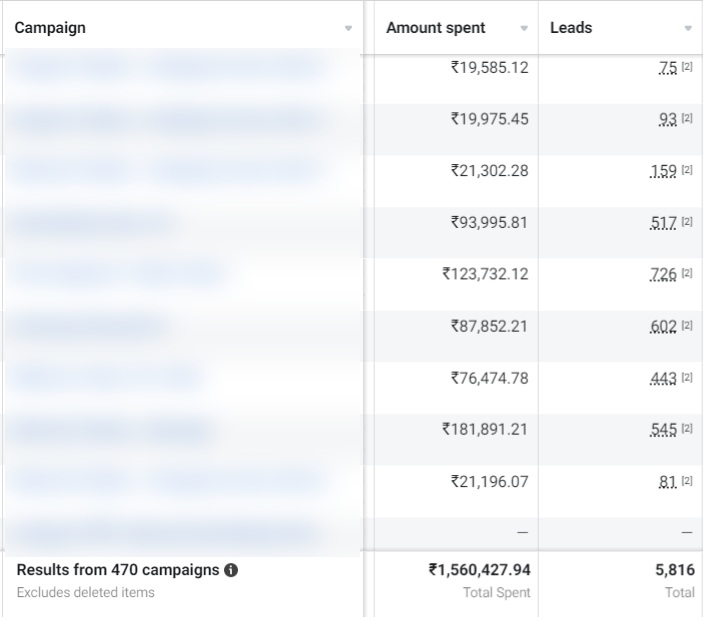The height and width of the screenshot is (617, 703).
Task: Click the ₹19,975.45 amount cell
Action: tap(490, 119)
